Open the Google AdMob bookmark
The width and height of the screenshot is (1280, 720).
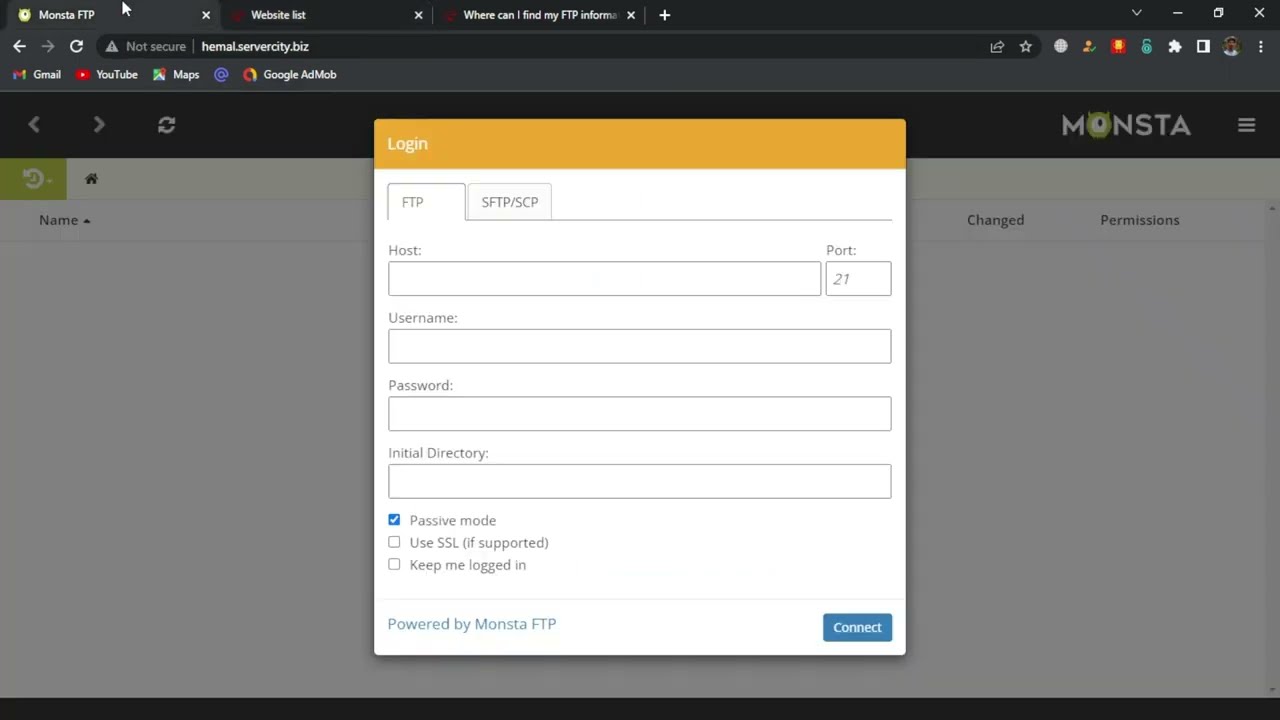pos(290,74)
